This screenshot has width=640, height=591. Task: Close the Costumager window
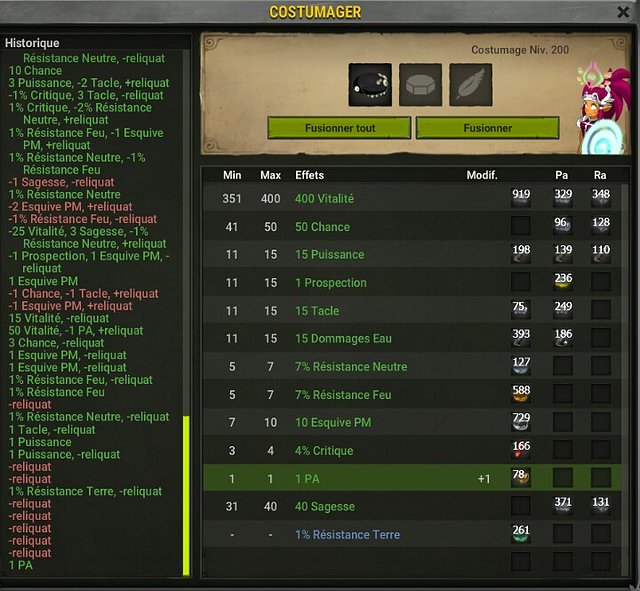[x=623, y=12]
